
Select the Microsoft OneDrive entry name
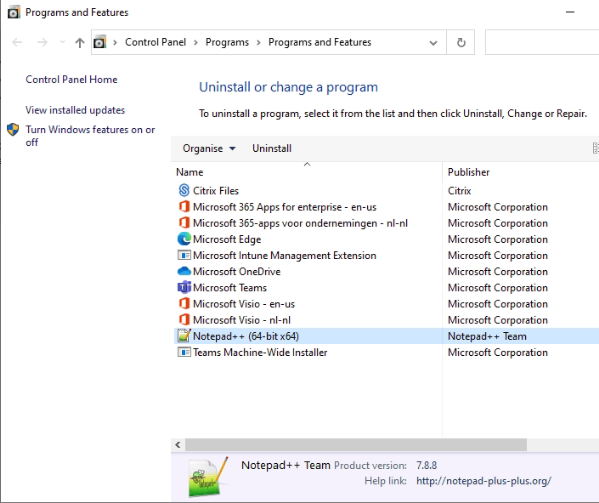[x=236, y=272]
